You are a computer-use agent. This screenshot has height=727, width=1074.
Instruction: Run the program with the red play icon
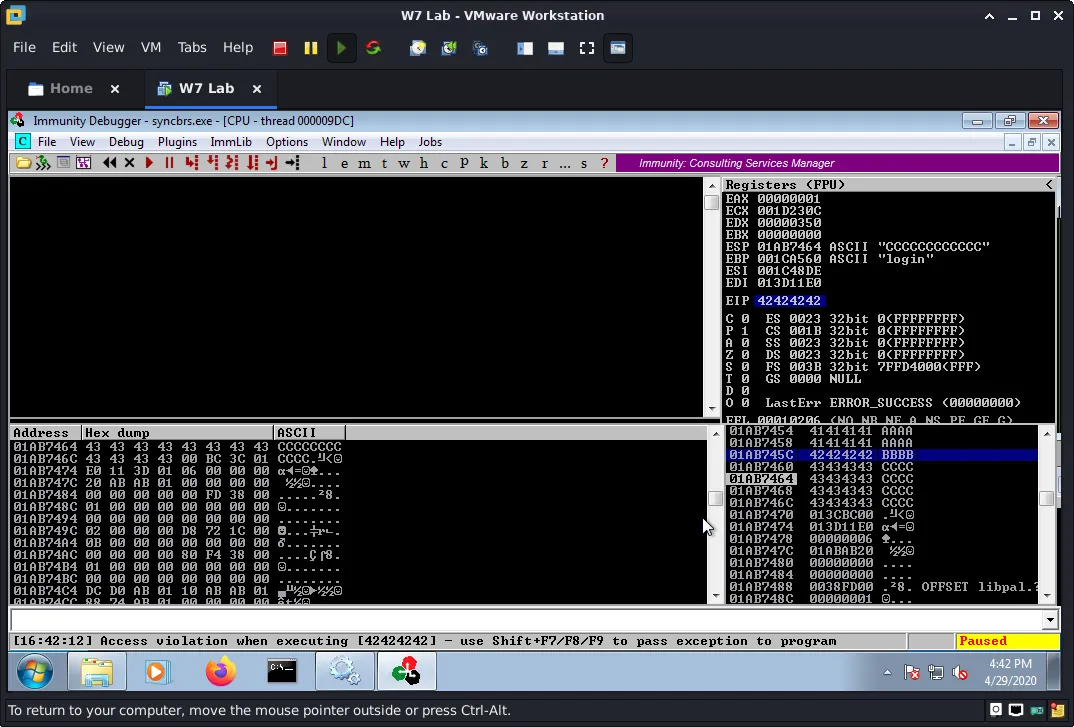(149, 163)
